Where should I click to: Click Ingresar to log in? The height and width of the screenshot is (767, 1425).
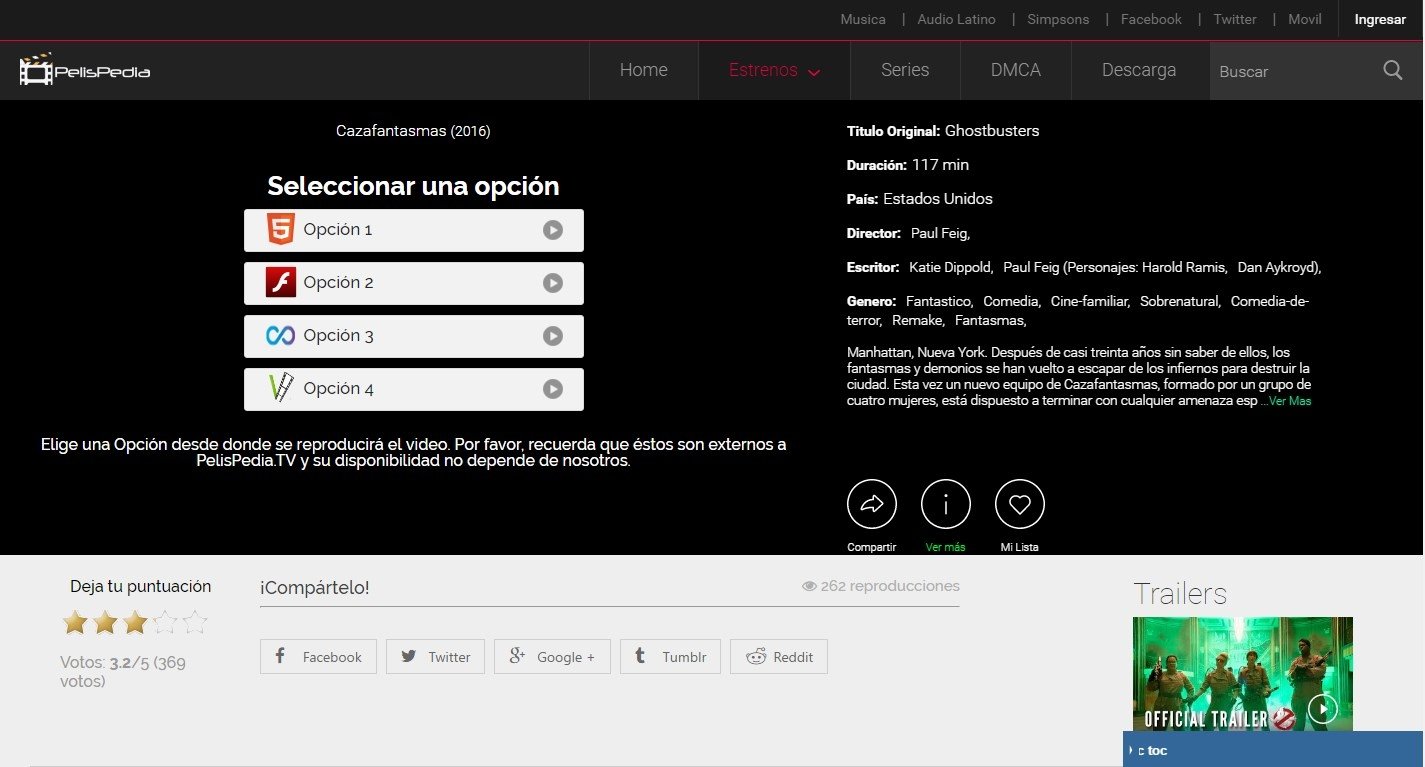pyautogui.click(x=1380, y=19)
